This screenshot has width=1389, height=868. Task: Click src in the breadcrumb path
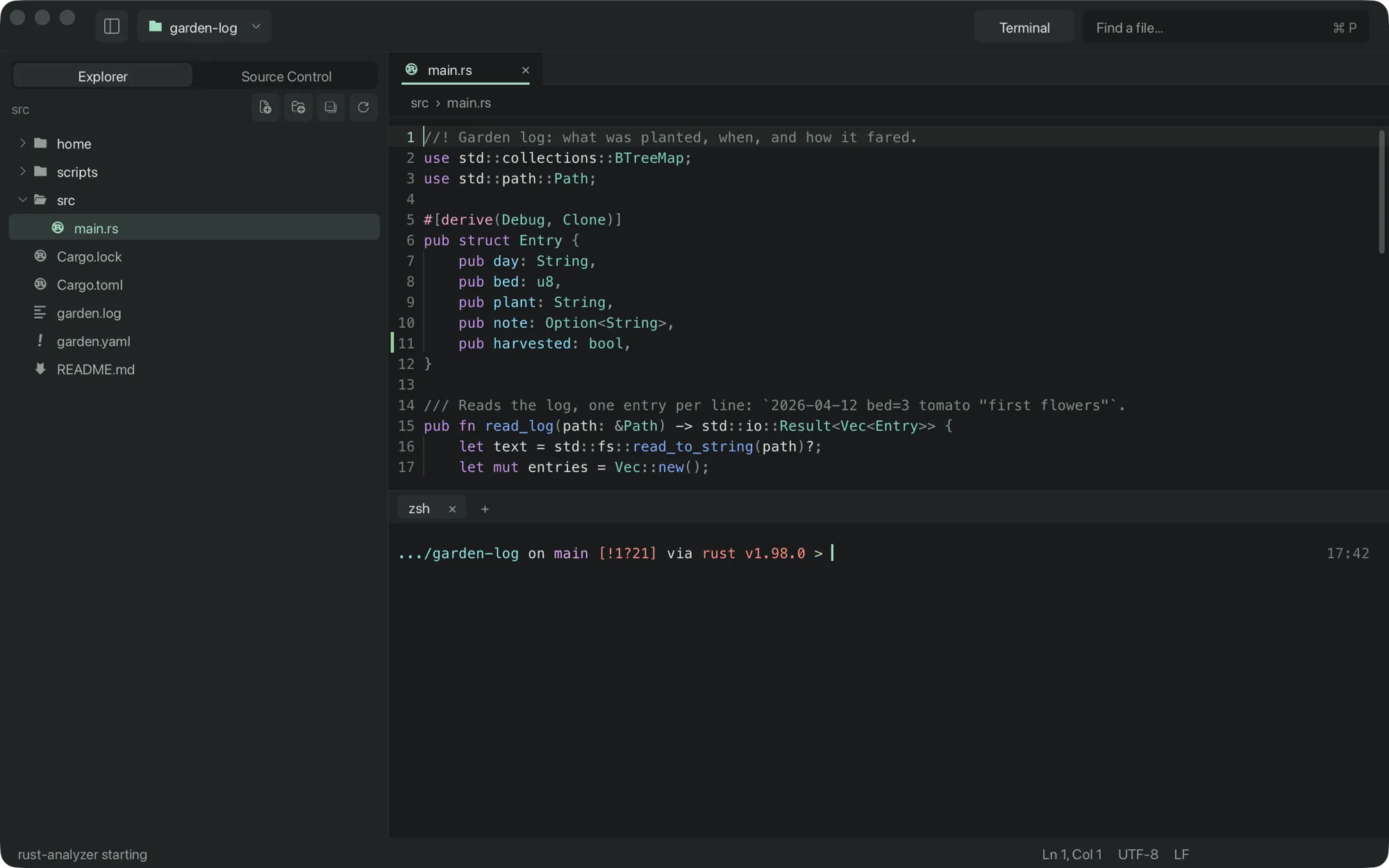[x=419, y=103]
